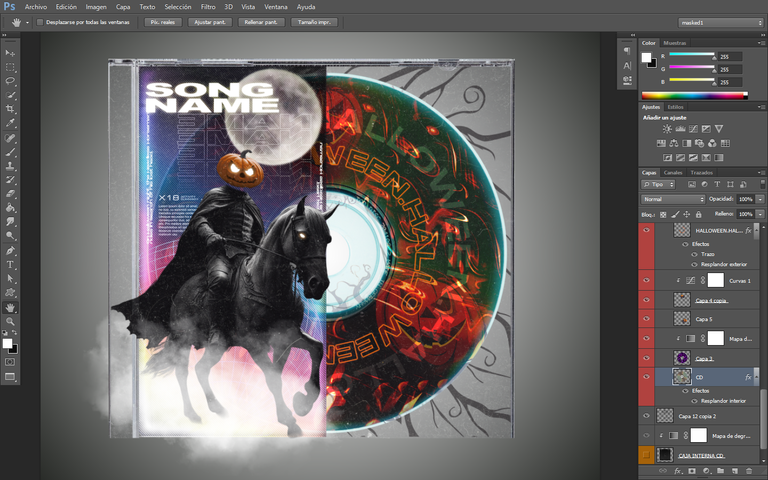
Task: Select the Pen tool
Action: pos(10,251)
